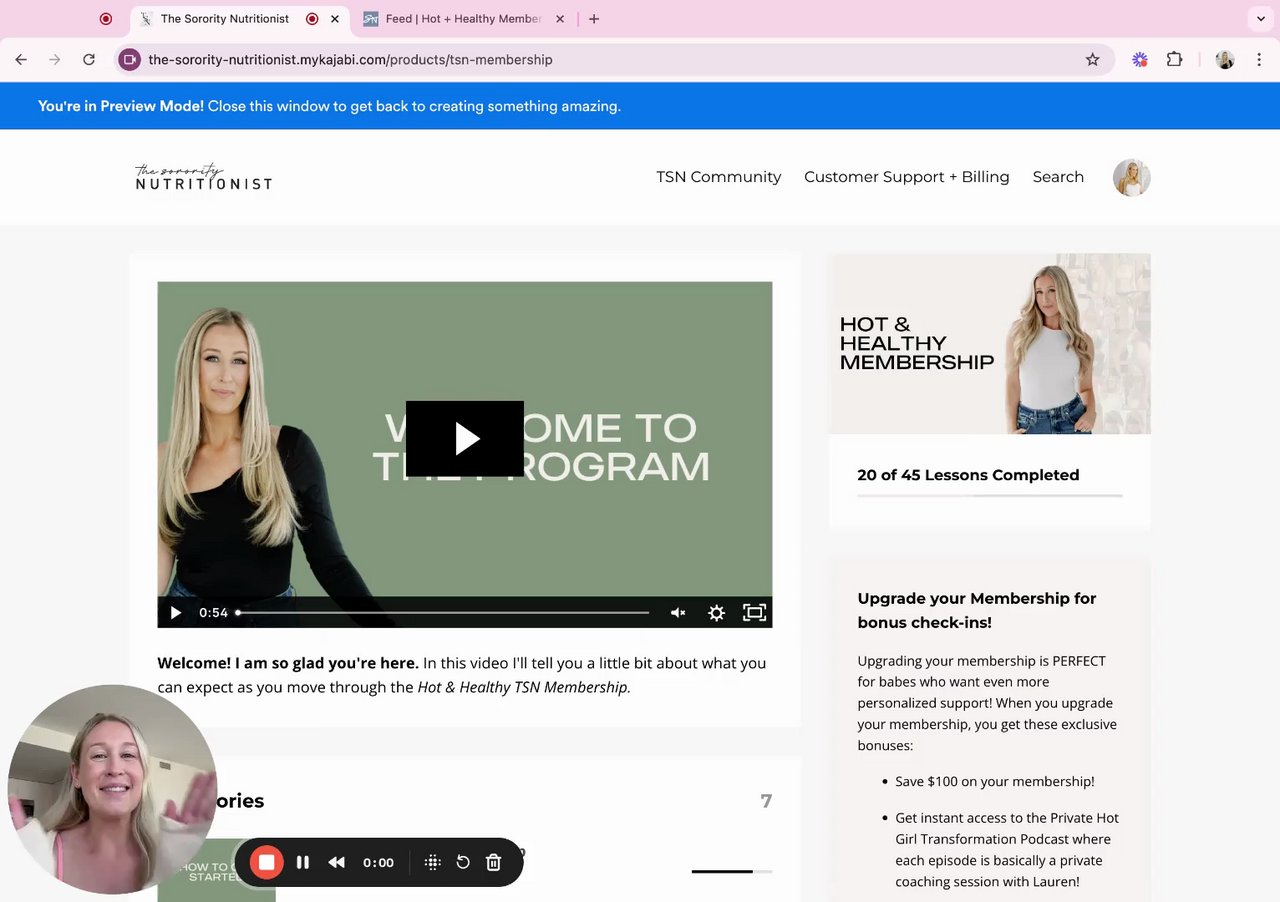This screenshot has height=902, width=1280.
Task: Unmute the video with the speaker icon
Action: point(678,613)
